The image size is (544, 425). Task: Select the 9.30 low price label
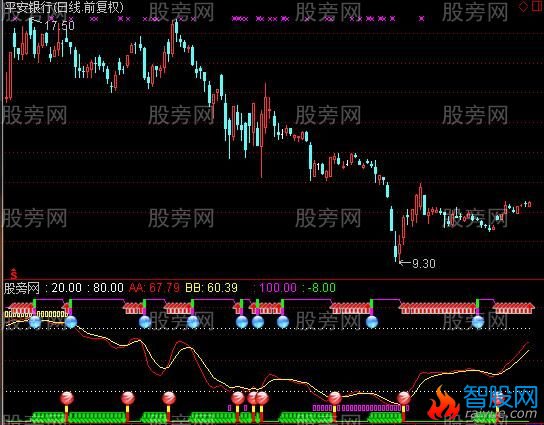tap(424, 264)
